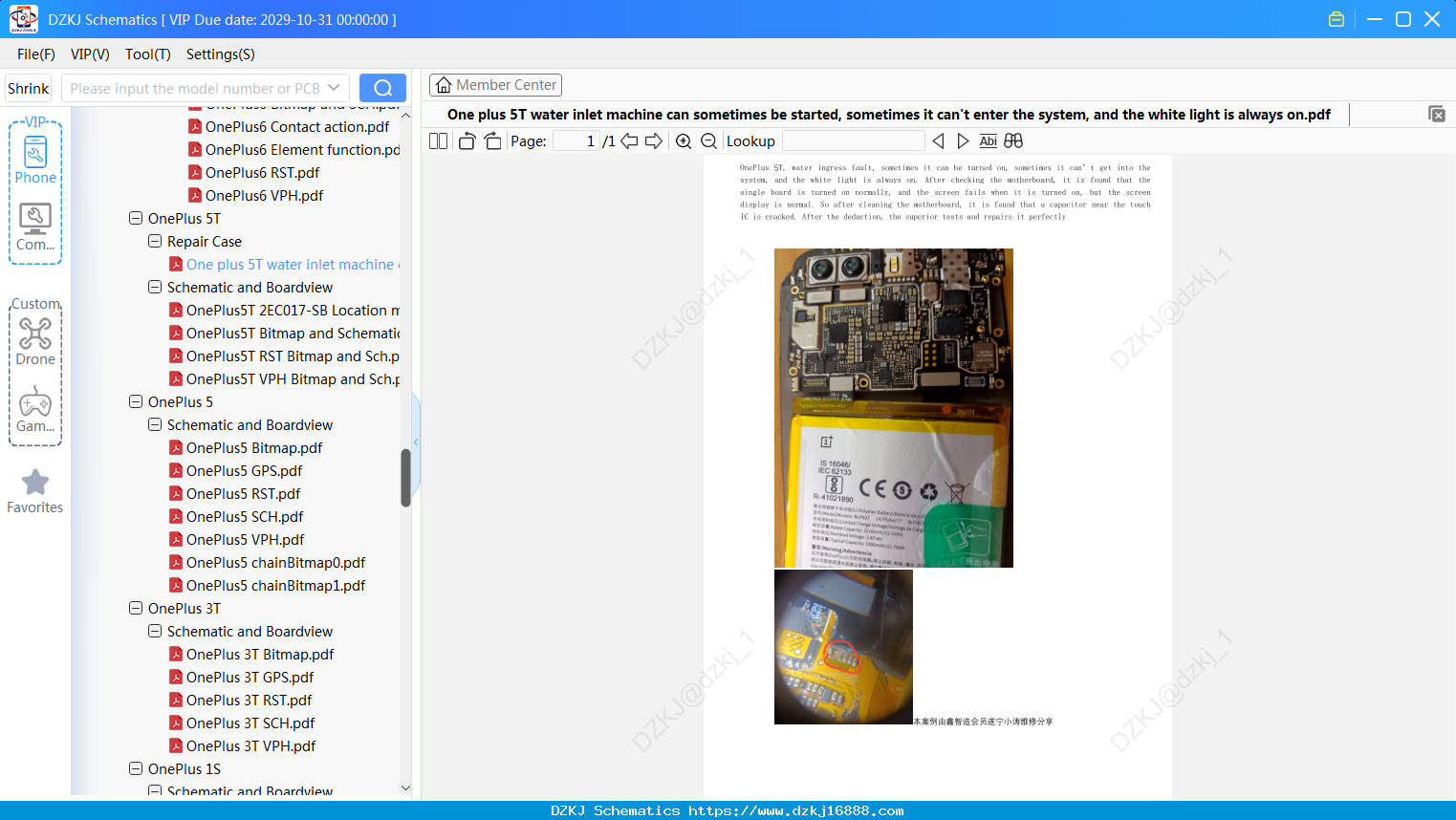Click the motherboard photo in PDF
The image size is (1456, 820).
[893, 408]
